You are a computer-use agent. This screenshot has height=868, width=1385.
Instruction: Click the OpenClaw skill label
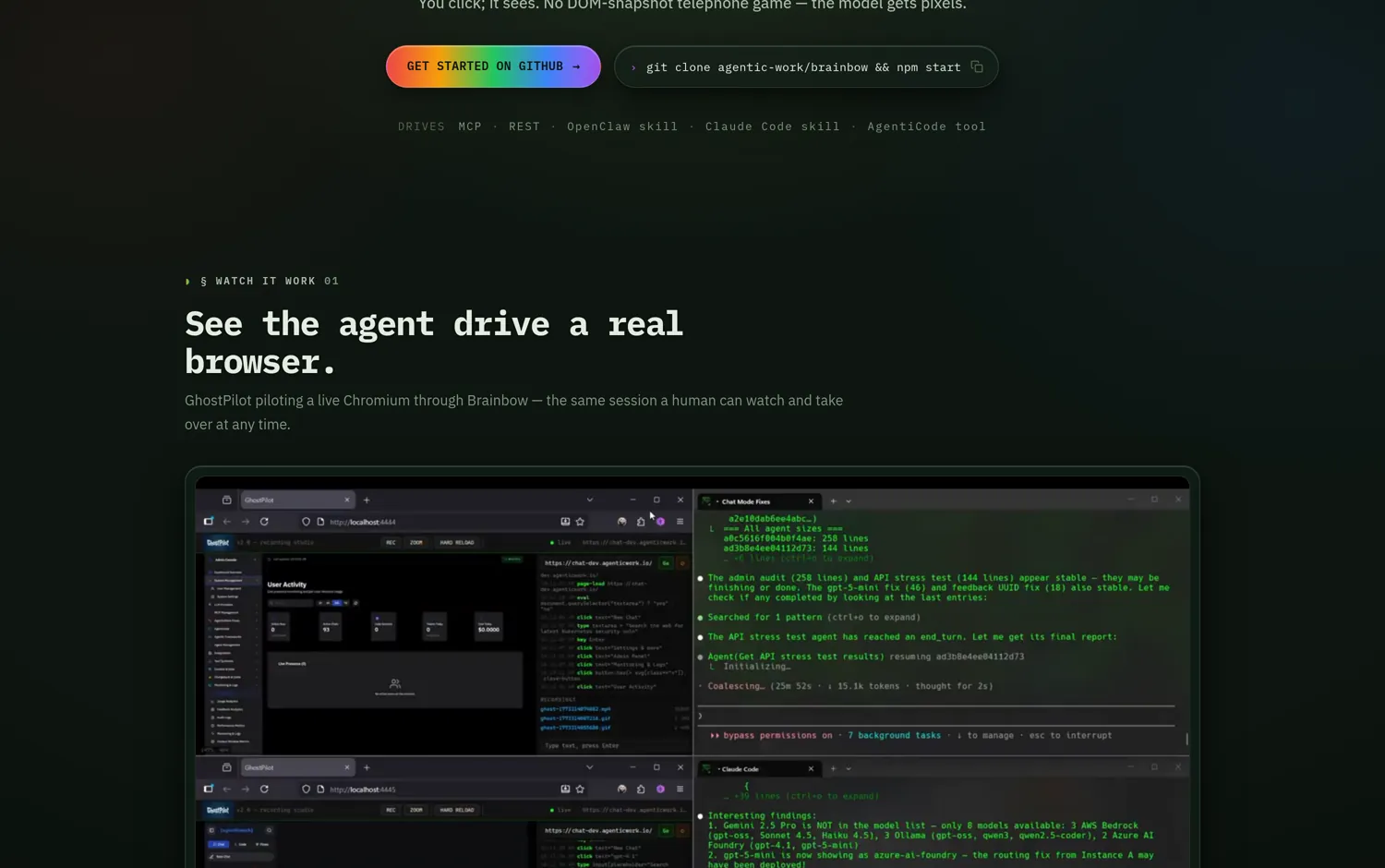[x=622, y=127]
